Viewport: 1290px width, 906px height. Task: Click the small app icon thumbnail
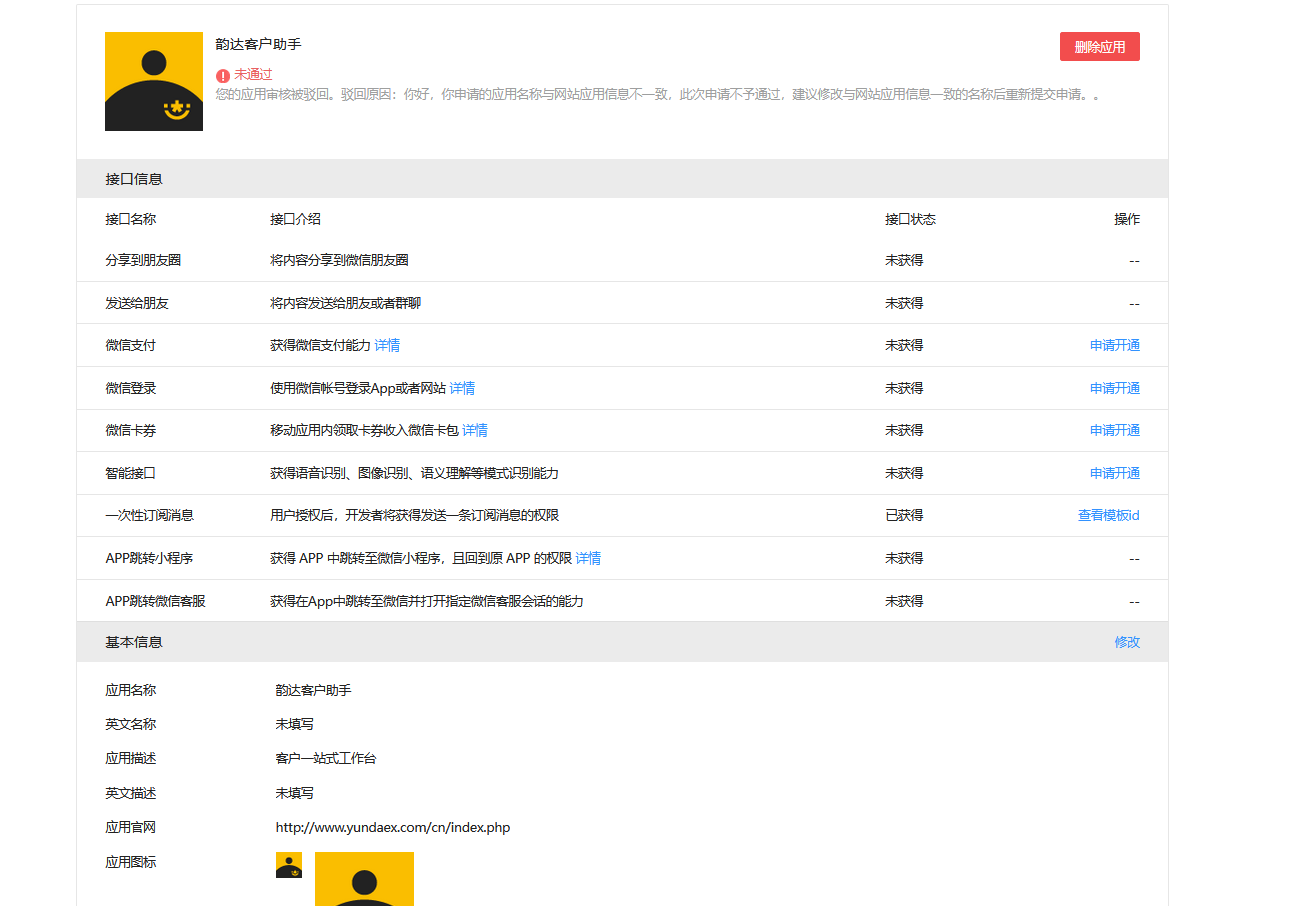pyautogui.click(x=289, y=865)
